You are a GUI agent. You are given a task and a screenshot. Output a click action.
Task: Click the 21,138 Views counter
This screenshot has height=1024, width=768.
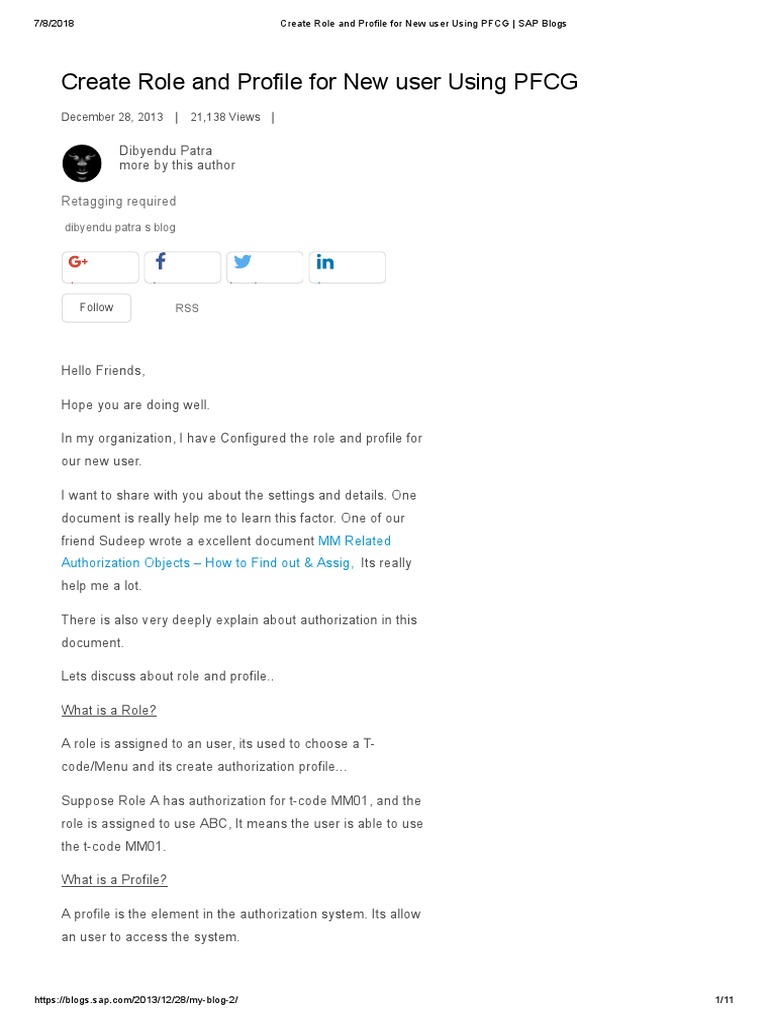(225, 117)
